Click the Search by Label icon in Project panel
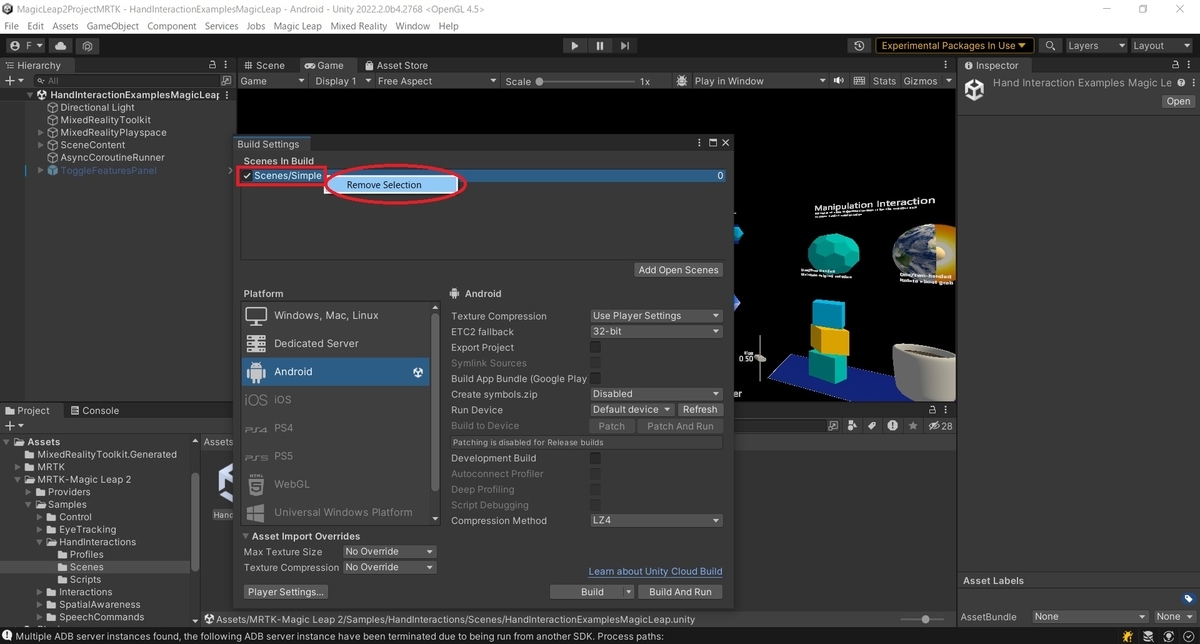 (x=872, y=426)
